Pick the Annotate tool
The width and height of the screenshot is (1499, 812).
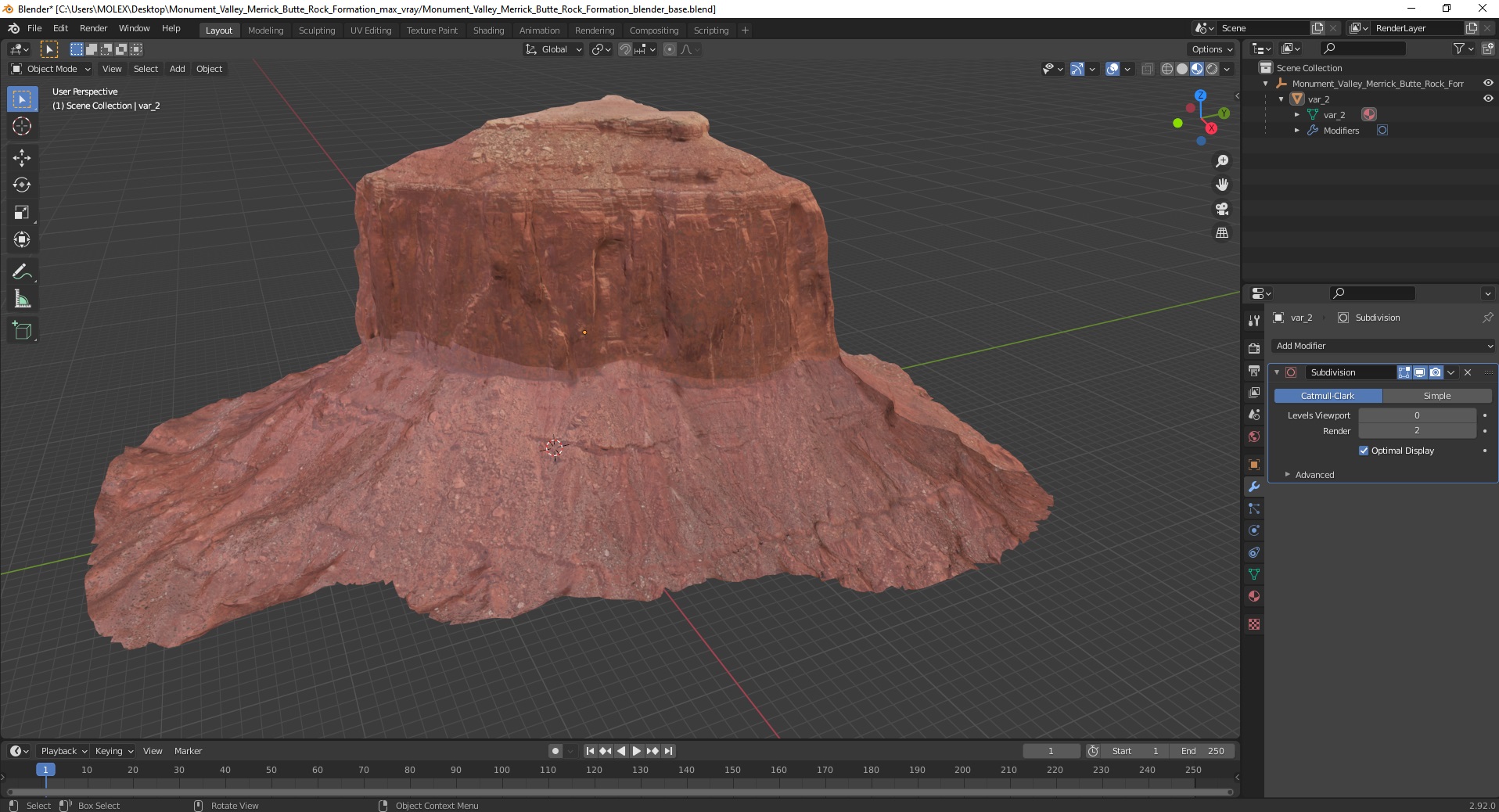pos(22,272)
